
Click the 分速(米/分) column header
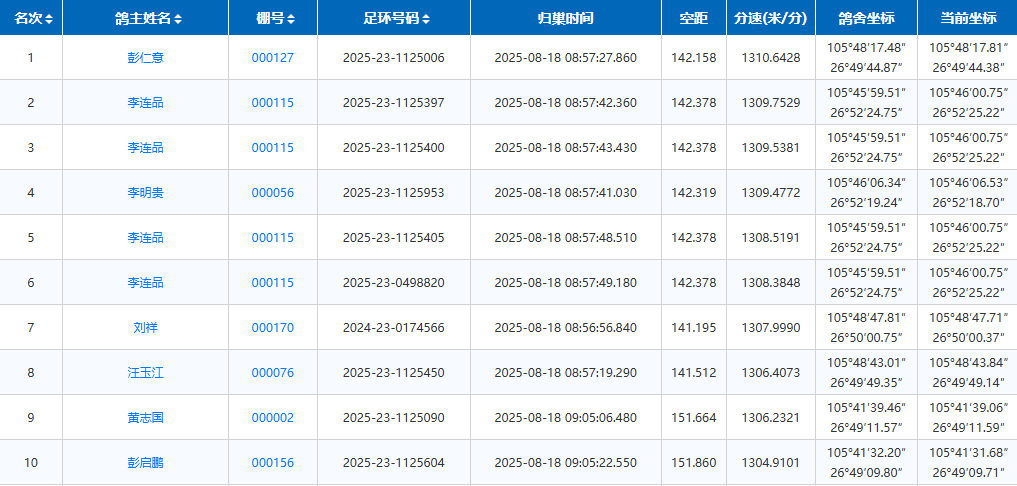(770, 19)
